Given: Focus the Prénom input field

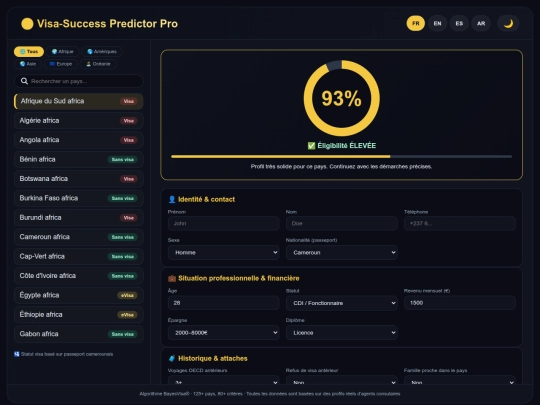Looking at the screenshot, I should tap(224, 224).
